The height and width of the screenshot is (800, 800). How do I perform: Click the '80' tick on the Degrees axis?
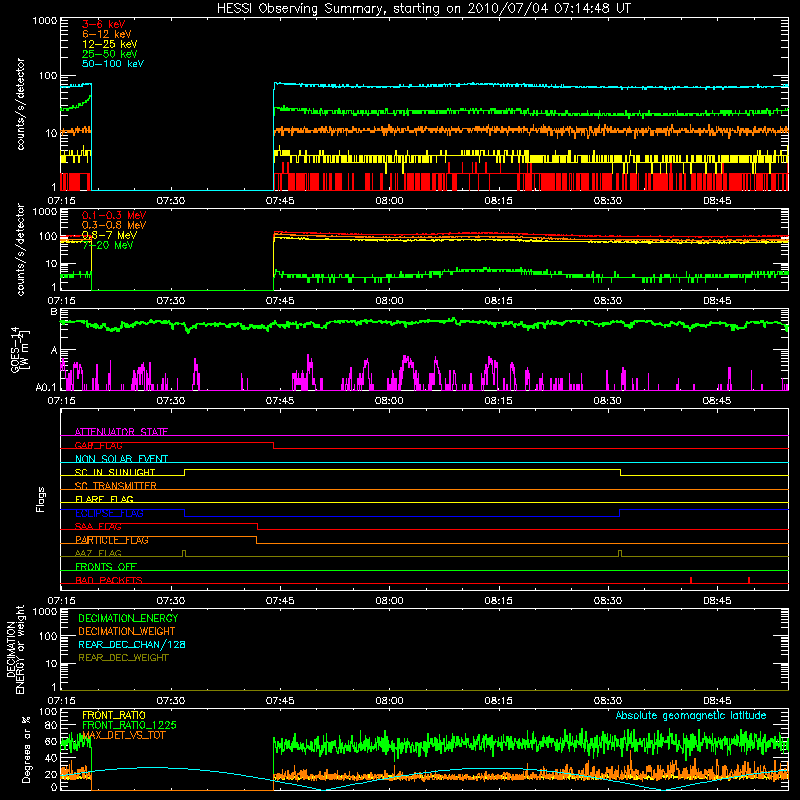[x=51, y=725]
